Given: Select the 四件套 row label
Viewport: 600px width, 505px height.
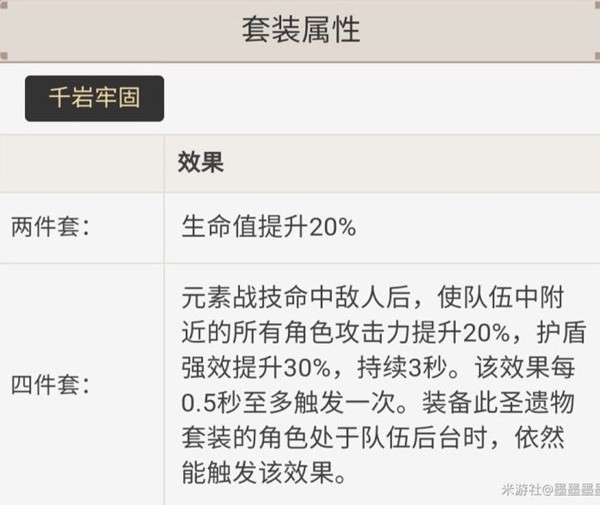Looking at the screenshot, I should (x=50, y=384).
